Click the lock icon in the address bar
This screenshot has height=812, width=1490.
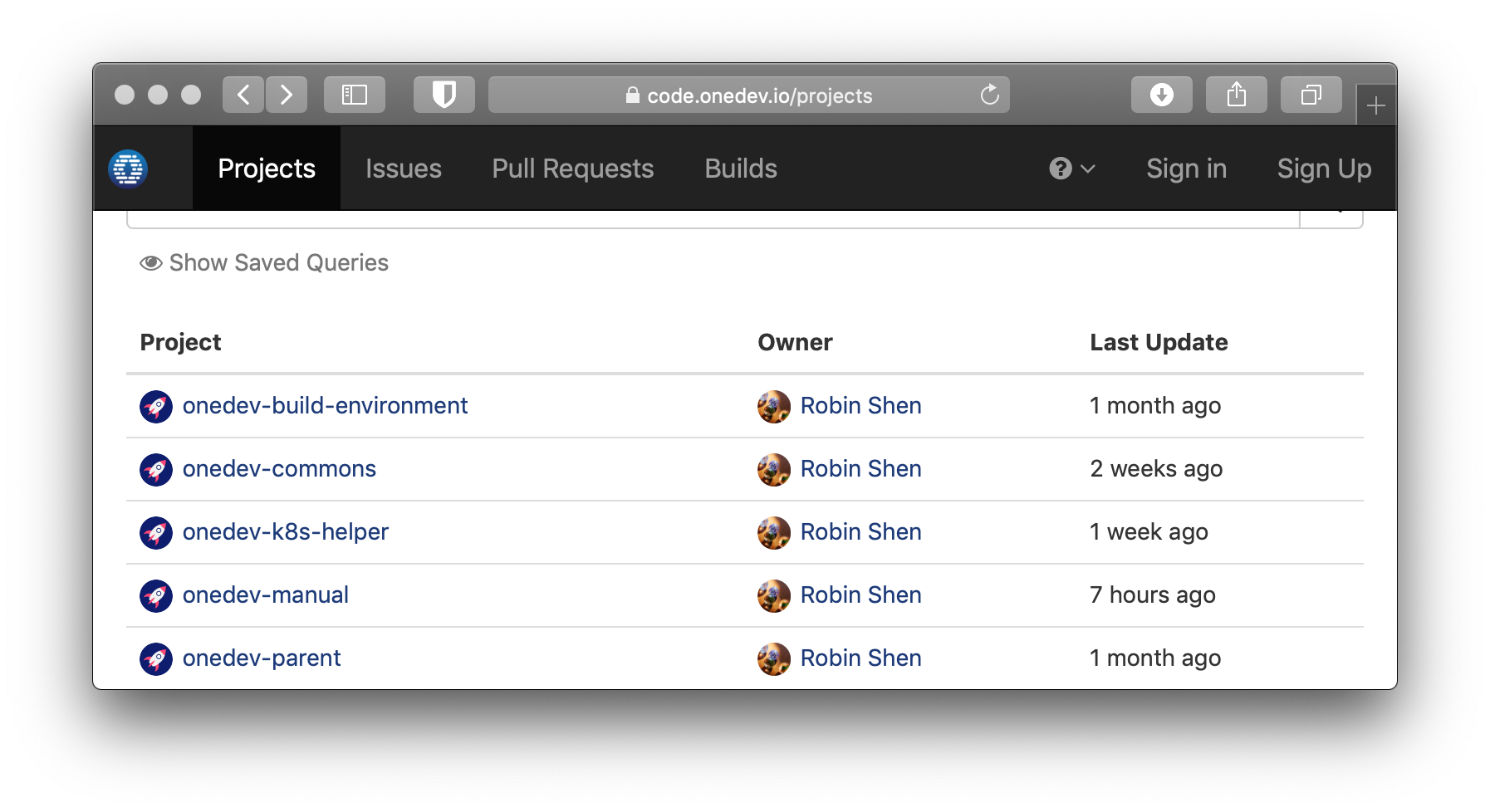[633, 95]
